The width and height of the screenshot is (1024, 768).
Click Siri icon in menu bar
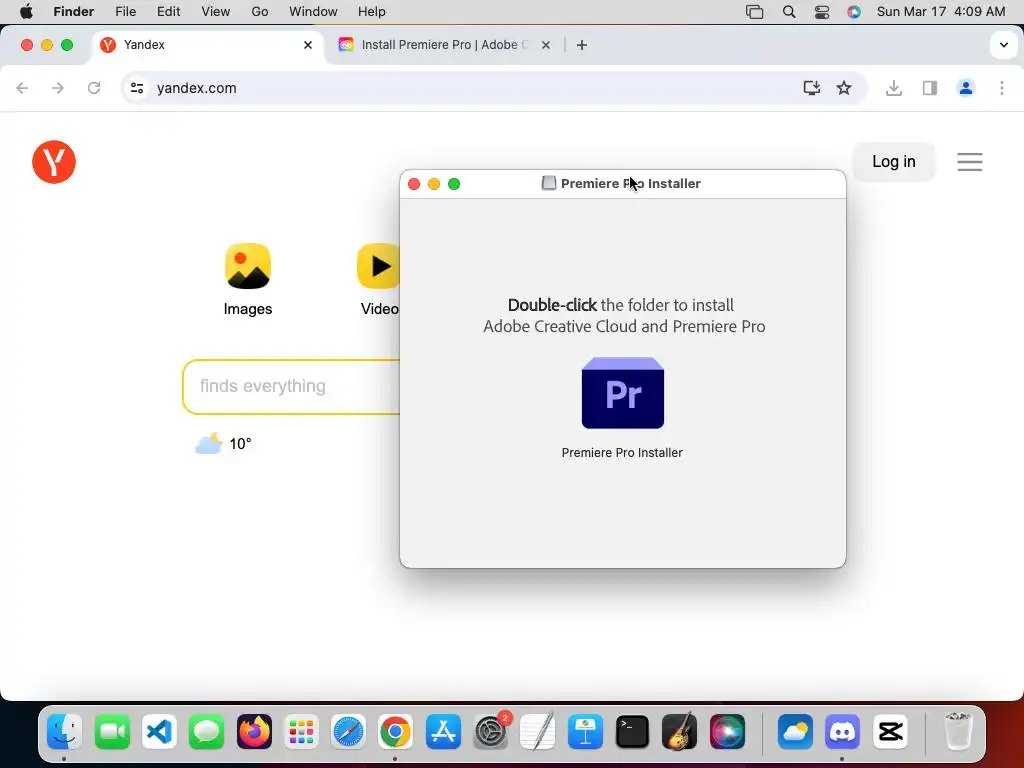(x=854, y=12)
